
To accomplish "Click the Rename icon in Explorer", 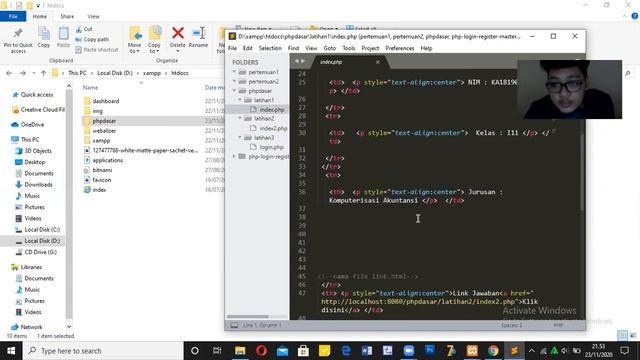I will coord(199,33).
